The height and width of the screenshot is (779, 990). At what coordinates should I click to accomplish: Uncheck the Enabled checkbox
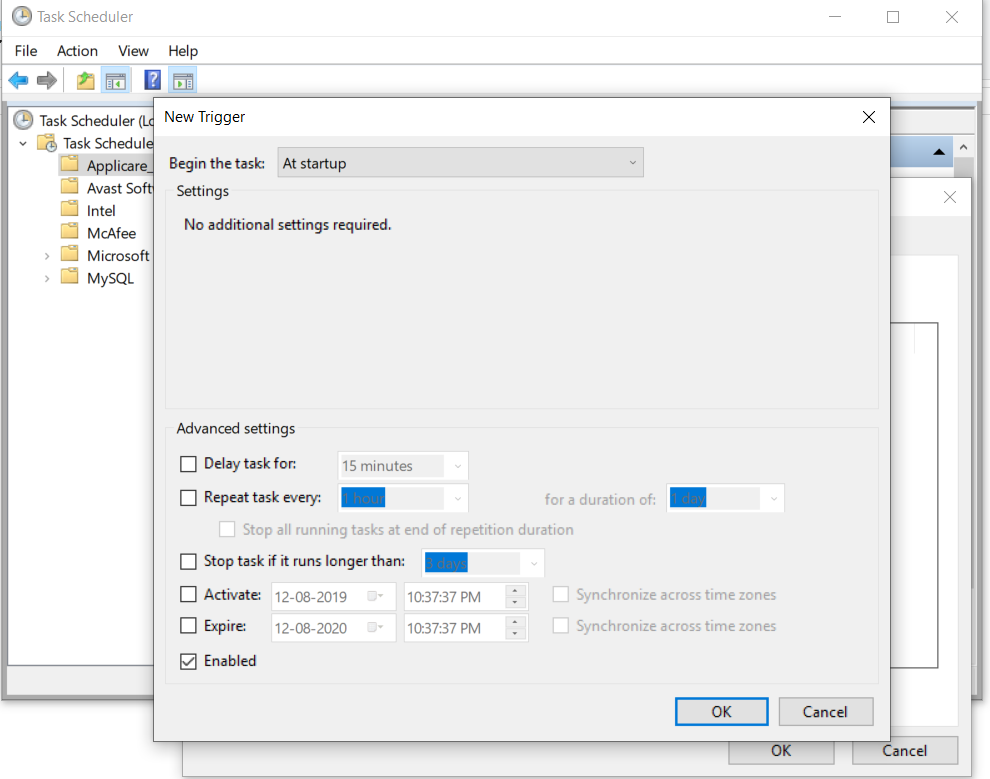point(188,661)
